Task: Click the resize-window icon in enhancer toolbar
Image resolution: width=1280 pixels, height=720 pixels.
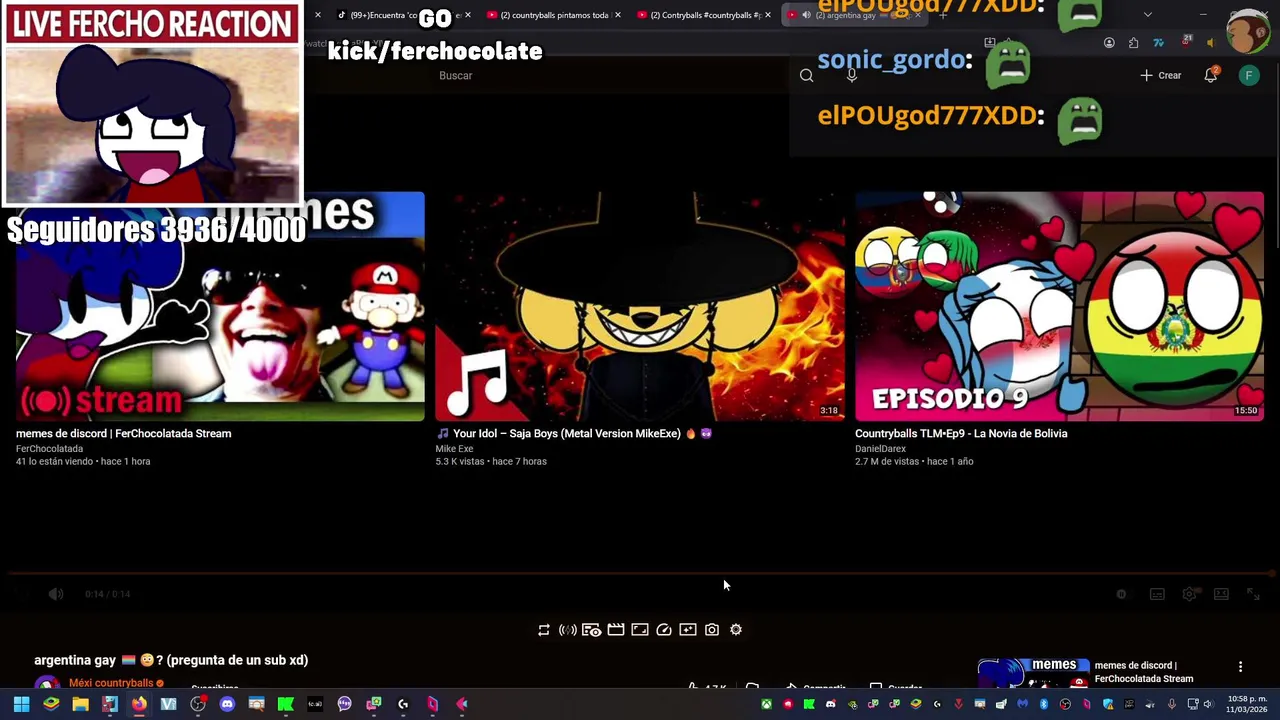Action: click(640, 630)
